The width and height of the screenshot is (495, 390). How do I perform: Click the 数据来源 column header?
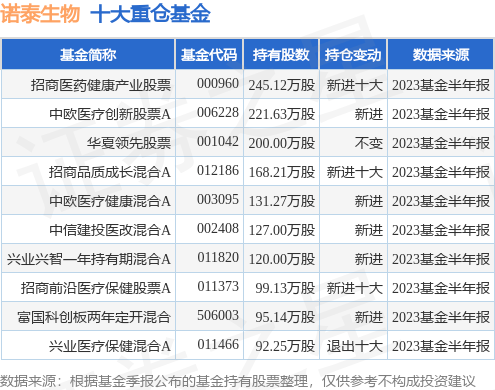coord(441,55)
